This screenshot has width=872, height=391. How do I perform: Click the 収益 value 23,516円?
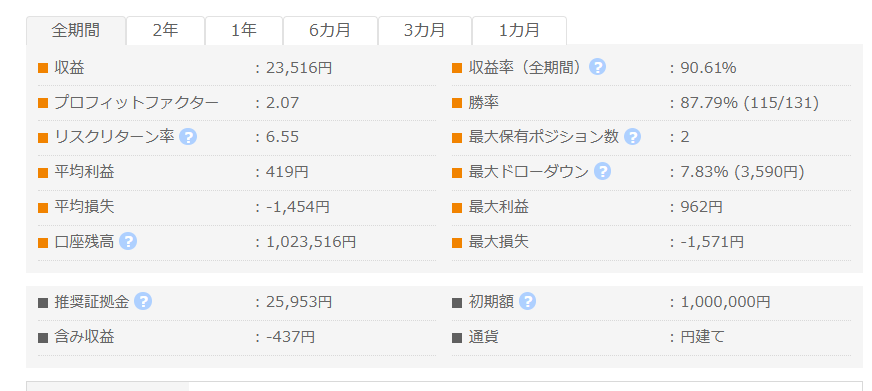(299, 68)
